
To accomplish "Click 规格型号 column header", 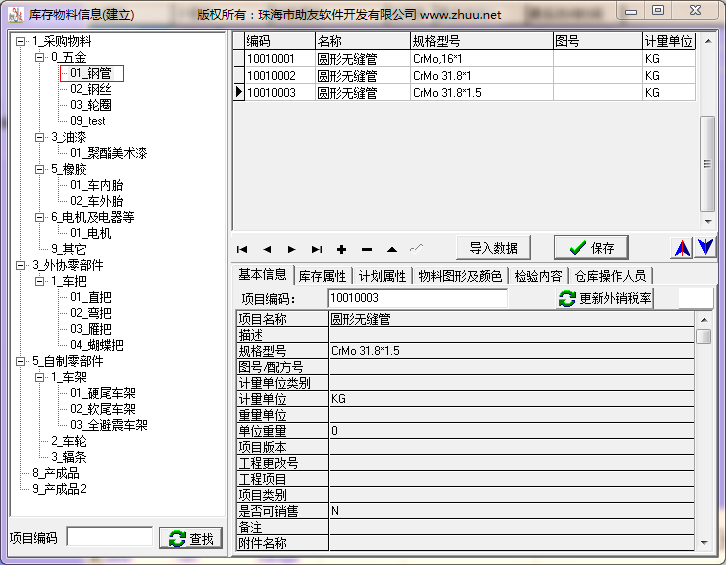I will 482,41.
